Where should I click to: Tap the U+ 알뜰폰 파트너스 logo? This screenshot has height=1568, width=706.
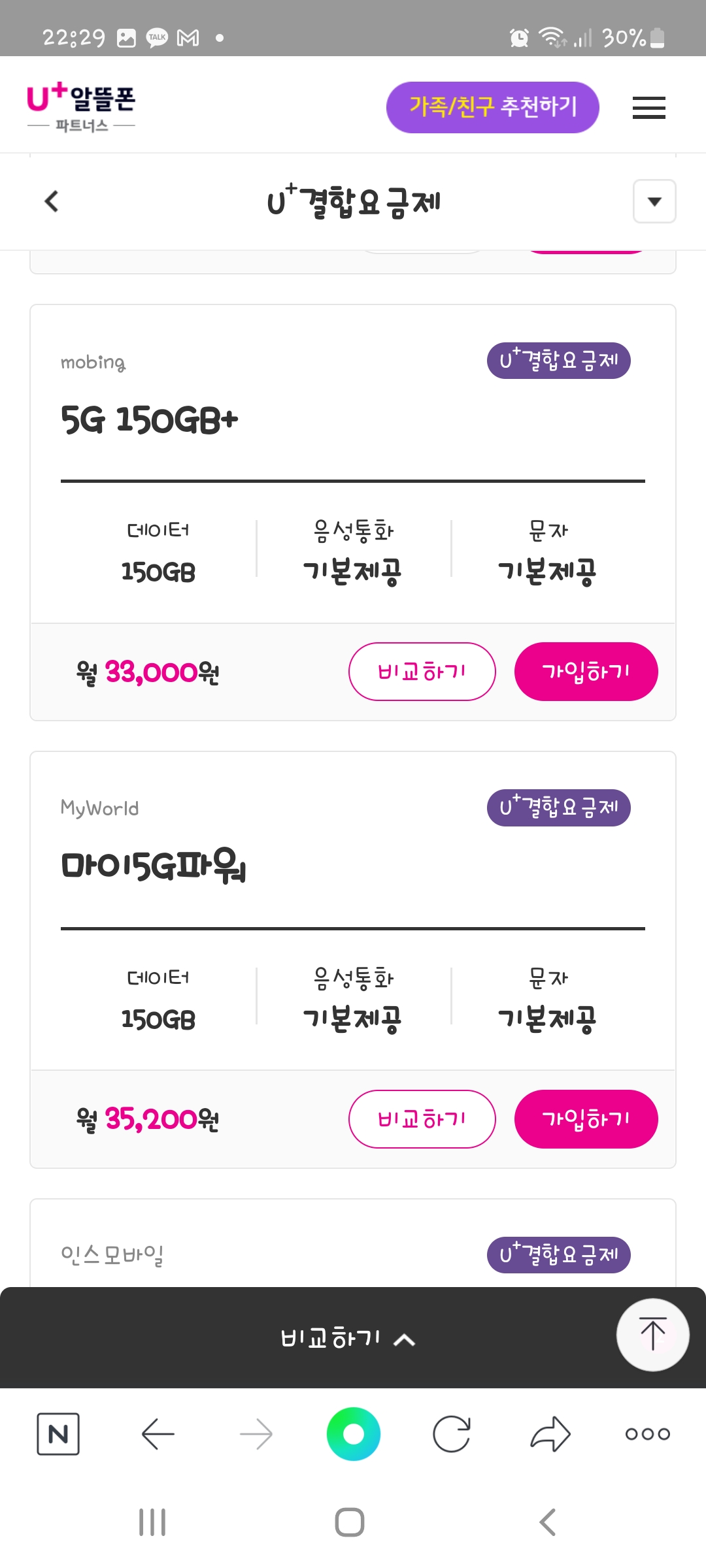[81, 107]
